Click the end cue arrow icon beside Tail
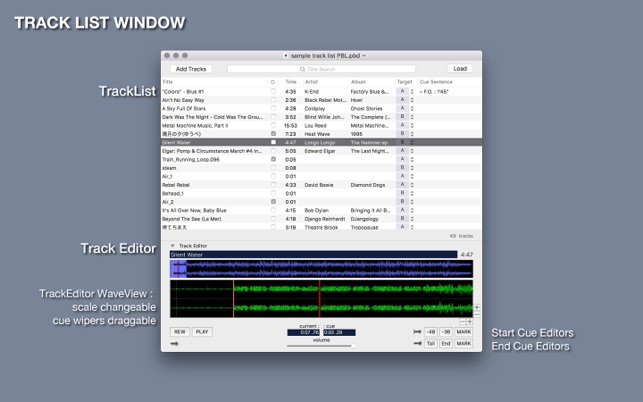The width and height of the screenshot is (643, 402). 417,343
